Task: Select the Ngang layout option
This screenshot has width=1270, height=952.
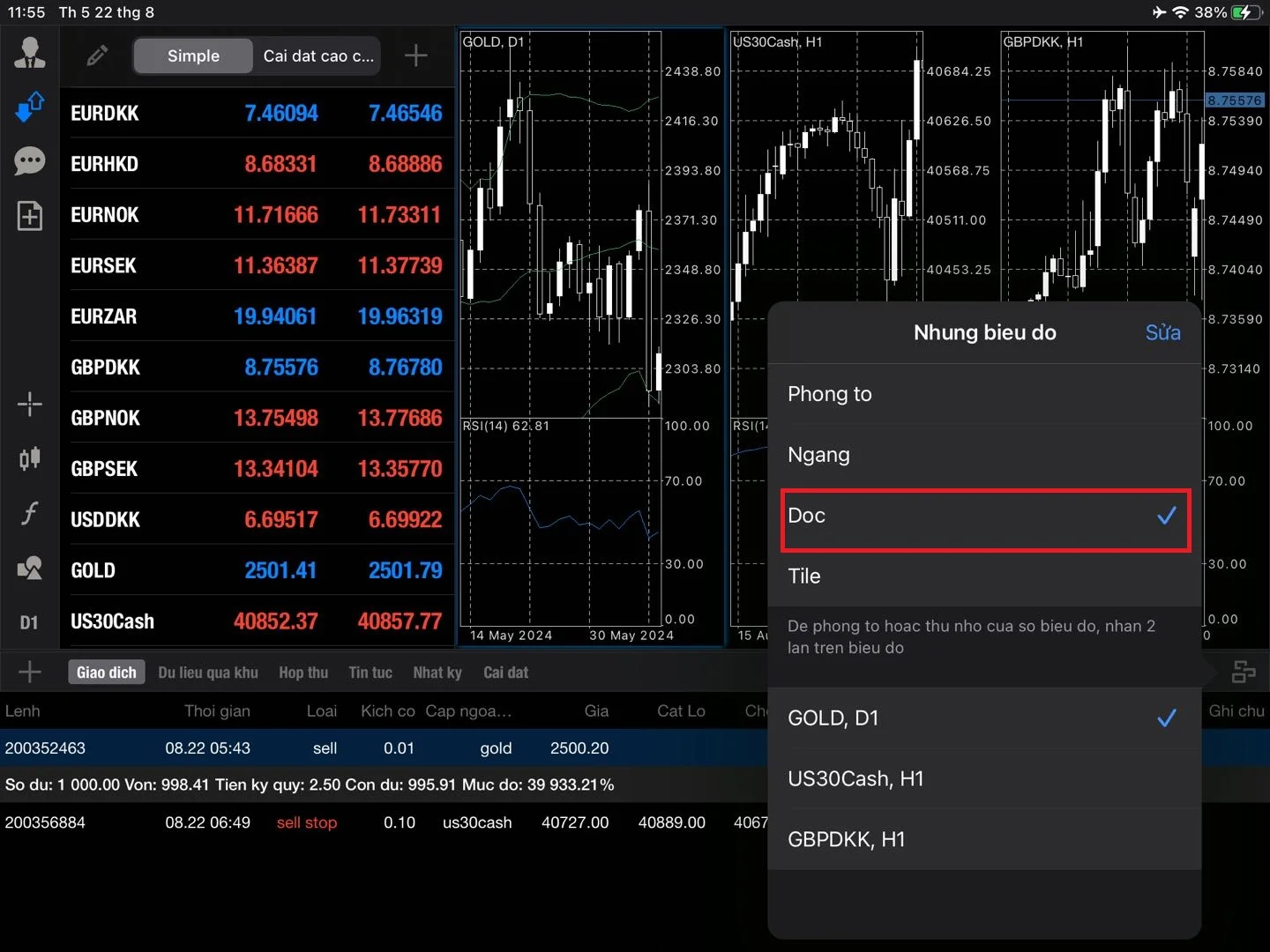Action: click(985, 455)
